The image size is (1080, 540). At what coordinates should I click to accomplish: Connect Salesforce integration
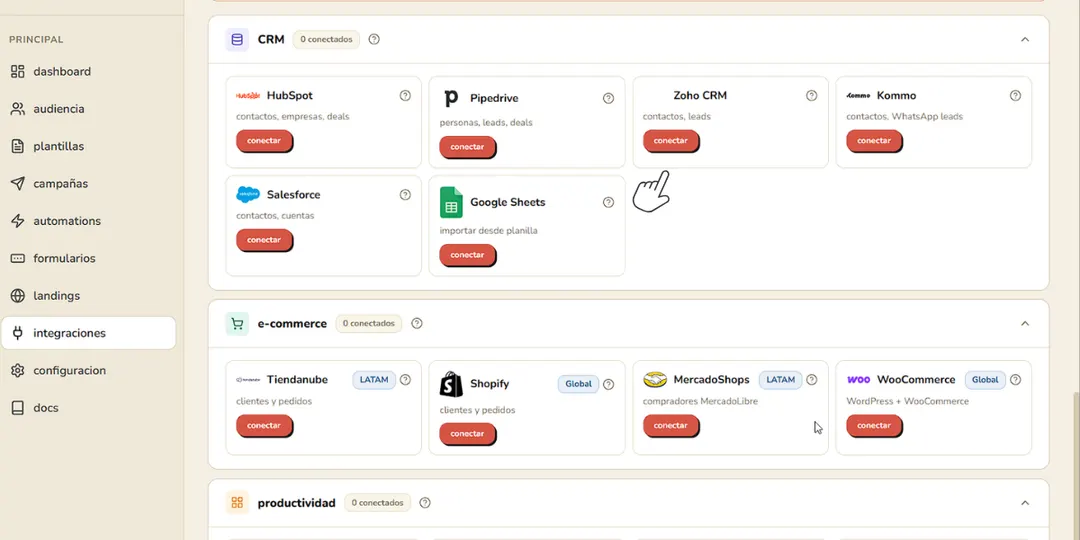tap(264, 240)
